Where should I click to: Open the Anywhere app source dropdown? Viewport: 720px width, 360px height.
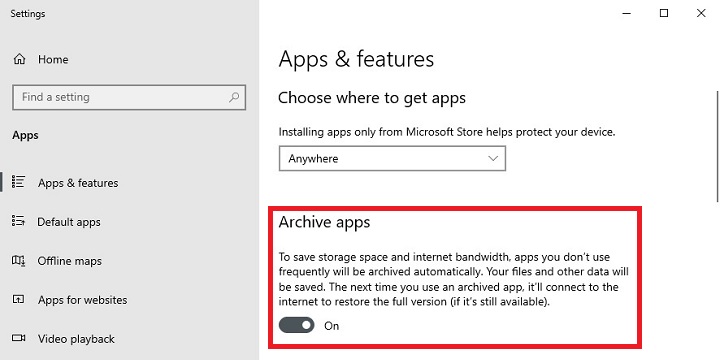tap(392, 158)
